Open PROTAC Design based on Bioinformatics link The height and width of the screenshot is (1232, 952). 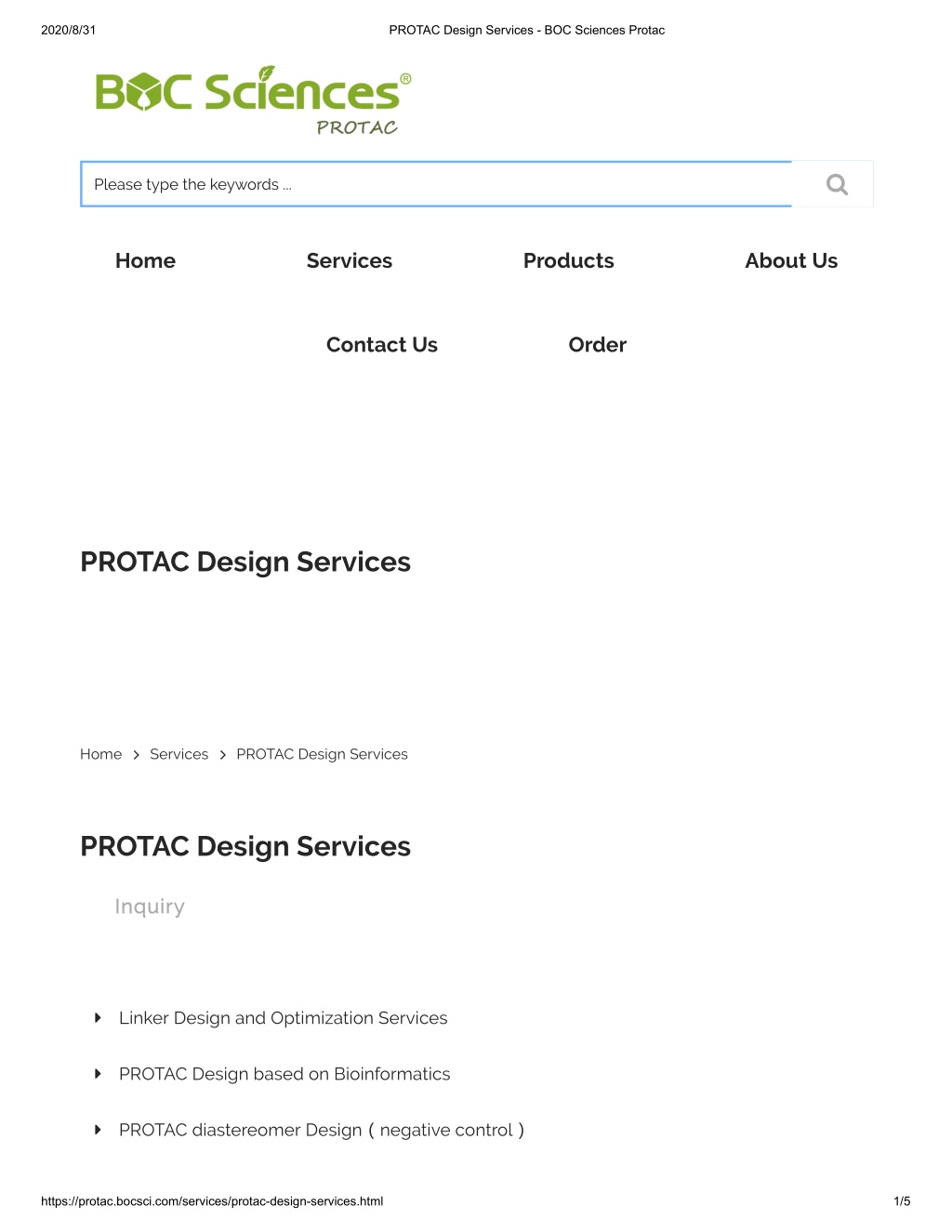click(284, 1074)
